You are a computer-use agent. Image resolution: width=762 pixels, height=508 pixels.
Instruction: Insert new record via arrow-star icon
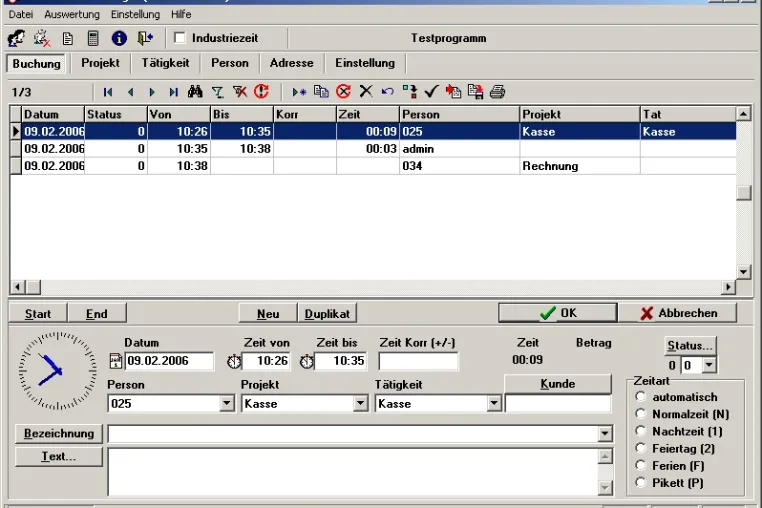pyautogui.click(x=299, y=92)
